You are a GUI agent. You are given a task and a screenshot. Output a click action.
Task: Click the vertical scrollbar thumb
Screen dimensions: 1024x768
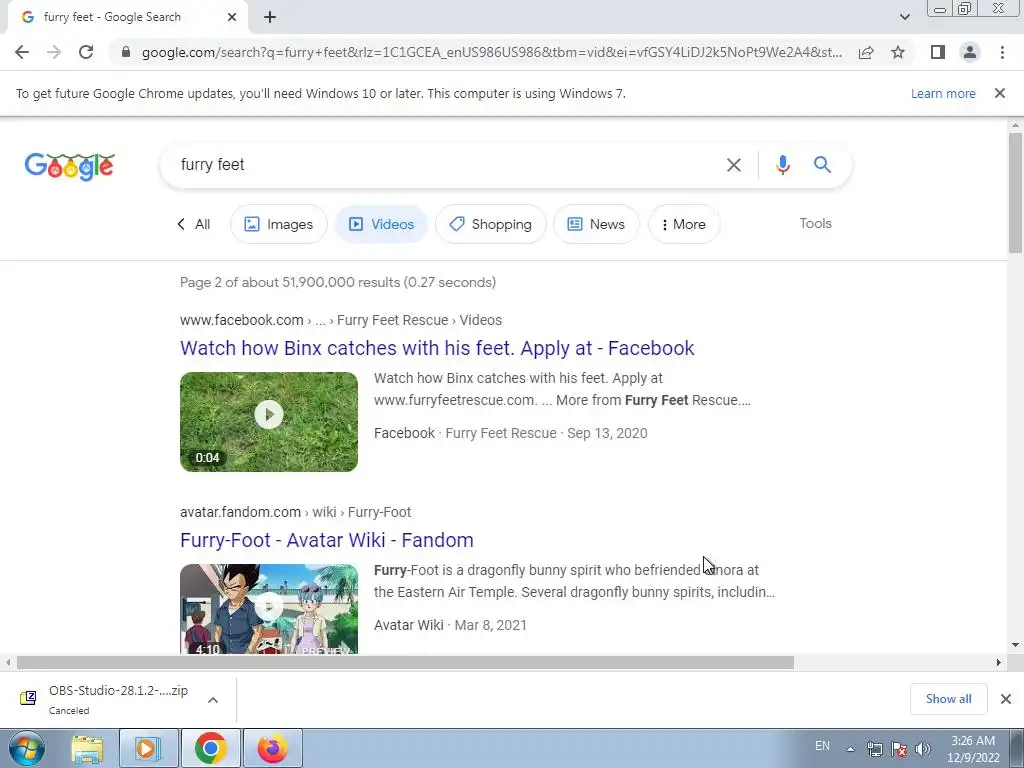[x=1015, y=193]
